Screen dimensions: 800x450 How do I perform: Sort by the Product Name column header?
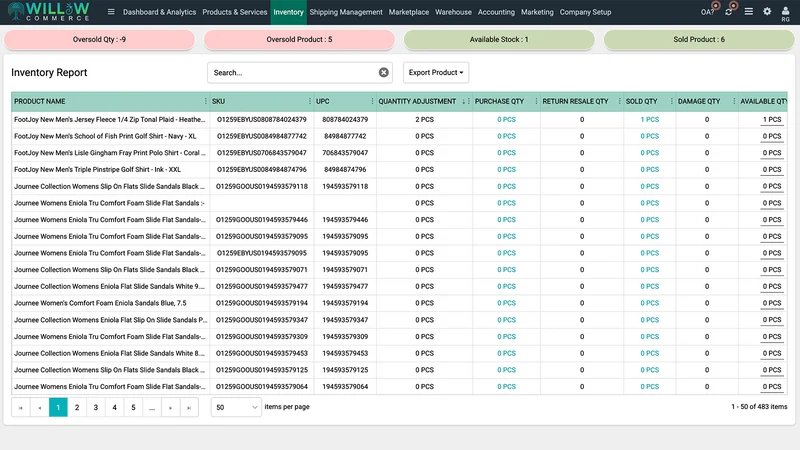pos(40,101)
